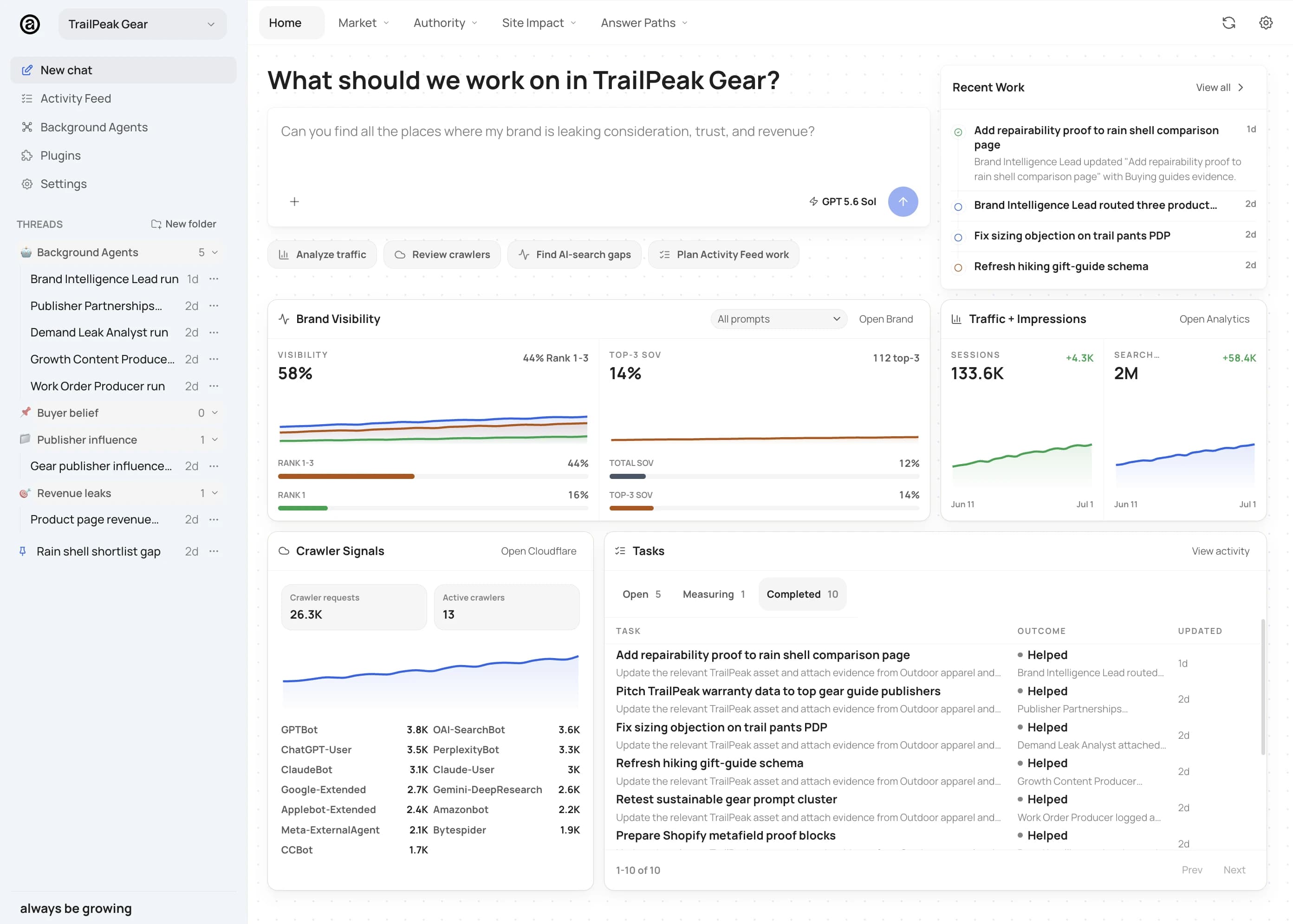Click the Buyer belief pushpin icon
1293x924 pixels.
pyautogui.click(x=25, y=413)
